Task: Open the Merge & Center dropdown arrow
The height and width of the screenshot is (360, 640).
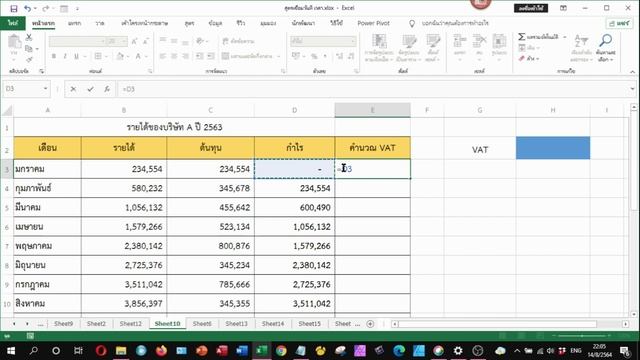Action: pyautogui.click(x=278, y=56)
